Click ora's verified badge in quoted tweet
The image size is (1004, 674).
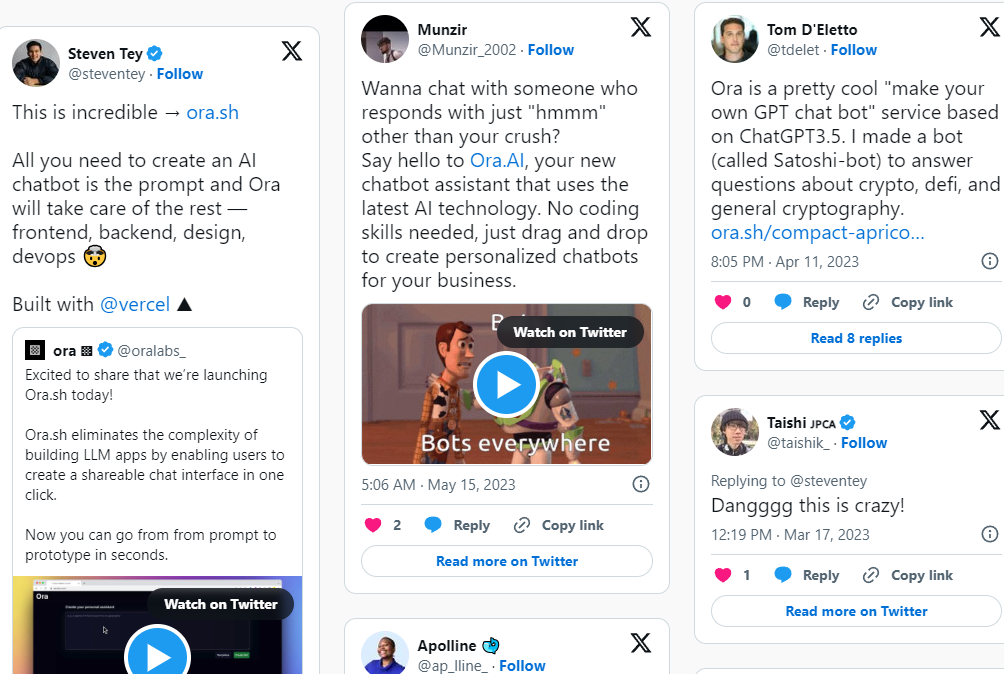(x=106, y=349)
